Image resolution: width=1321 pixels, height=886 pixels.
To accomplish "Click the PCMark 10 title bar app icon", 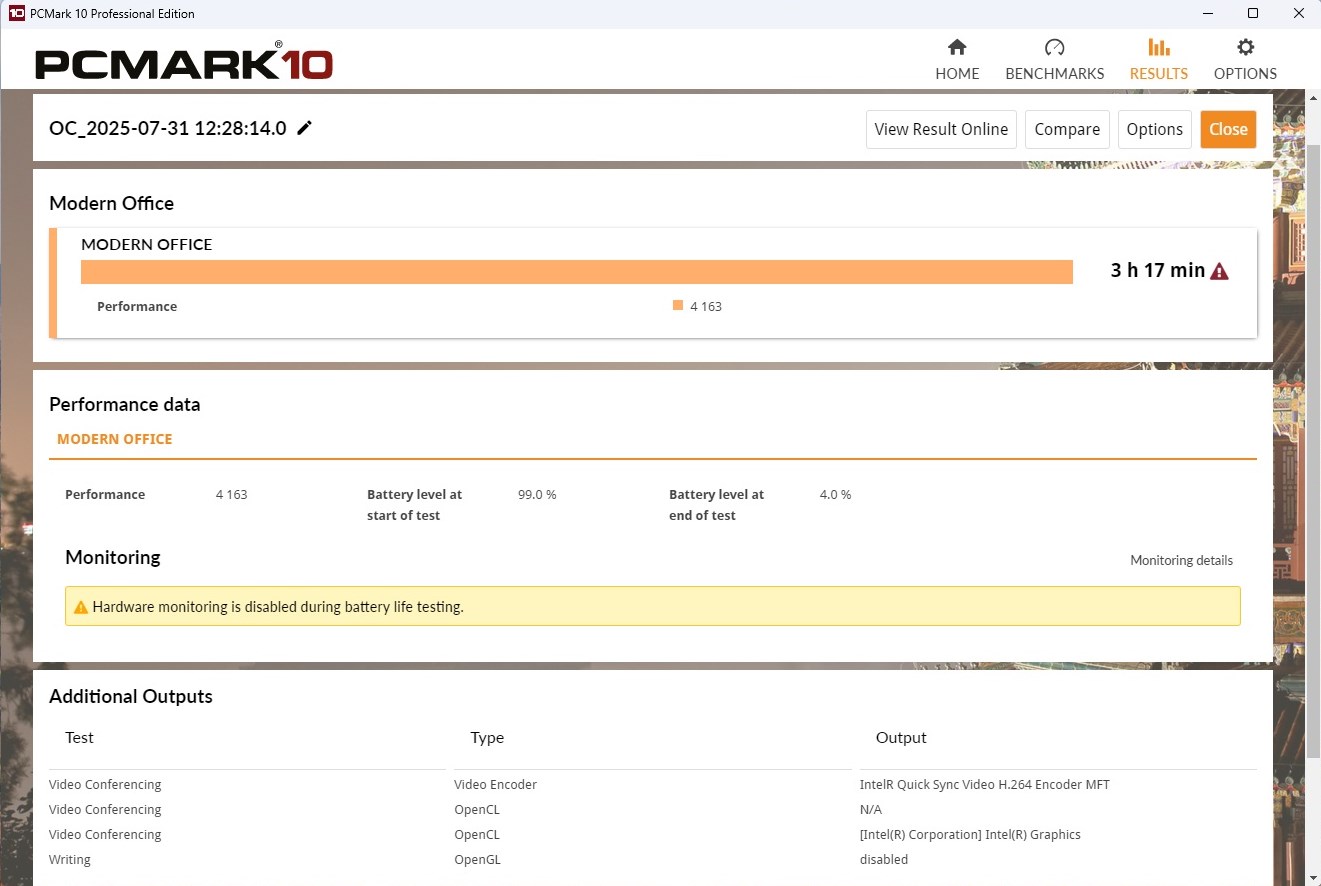I will click(x=16, y=14).
